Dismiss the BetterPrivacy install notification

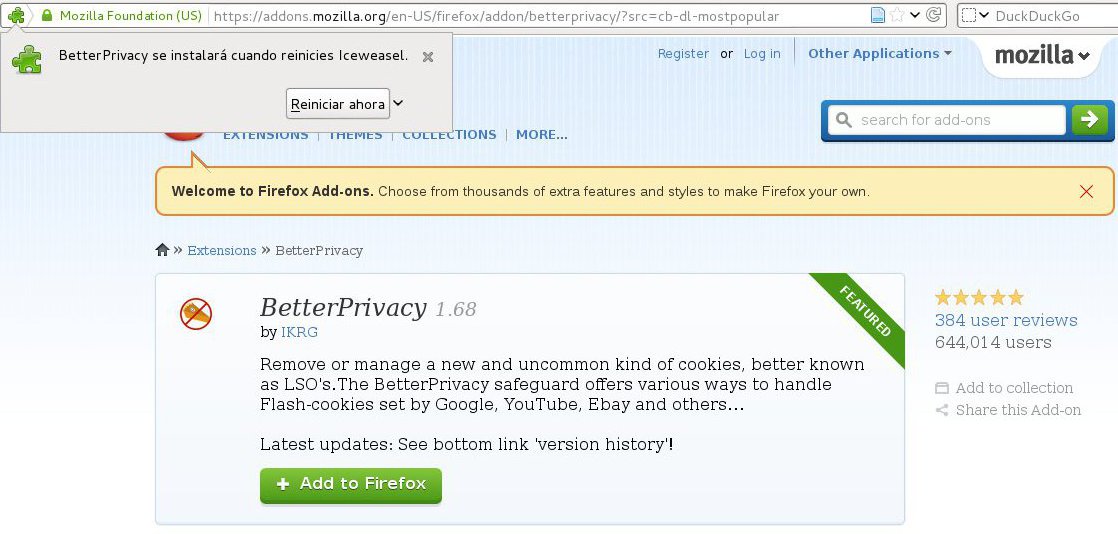[x=428, y=57]
